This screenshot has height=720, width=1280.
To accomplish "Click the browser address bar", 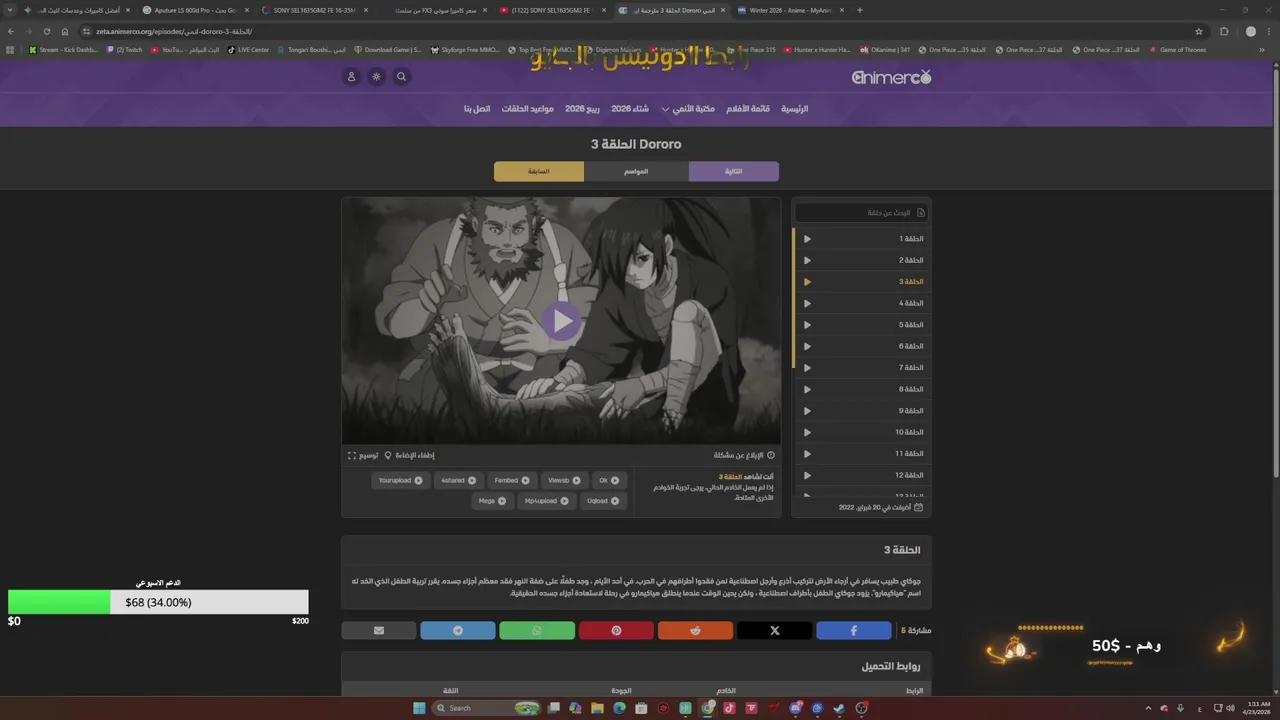I will (640, 31).
